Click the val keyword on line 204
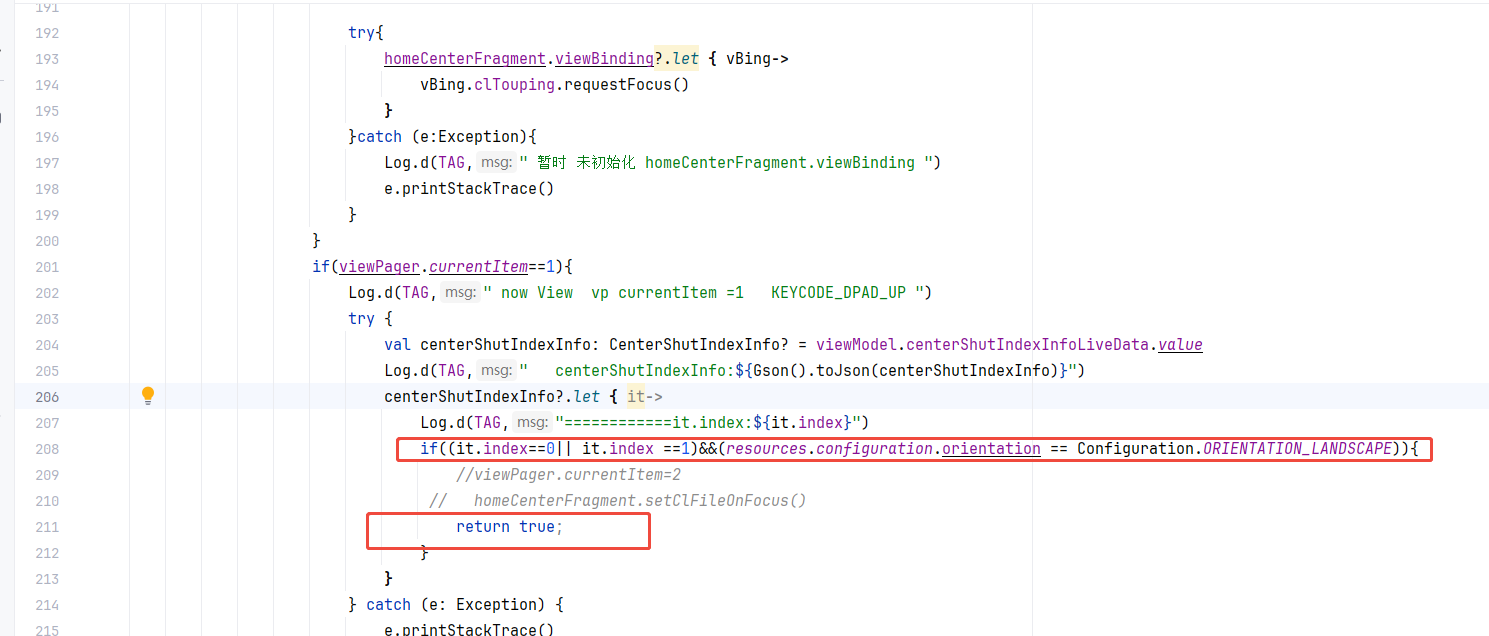The width and height of the screenshot is (1489, 636). click(397, 345)
